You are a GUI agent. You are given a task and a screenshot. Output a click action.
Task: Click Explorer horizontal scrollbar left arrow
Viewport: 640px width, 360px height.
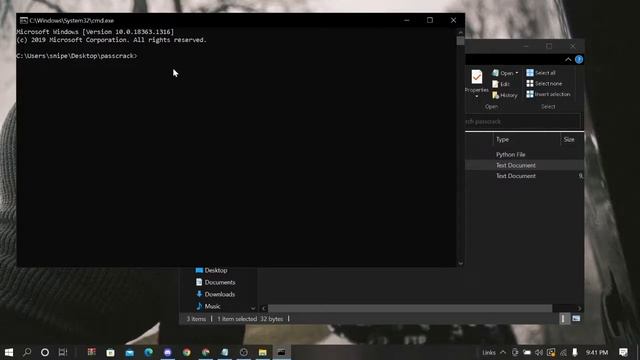pos(264,308)
